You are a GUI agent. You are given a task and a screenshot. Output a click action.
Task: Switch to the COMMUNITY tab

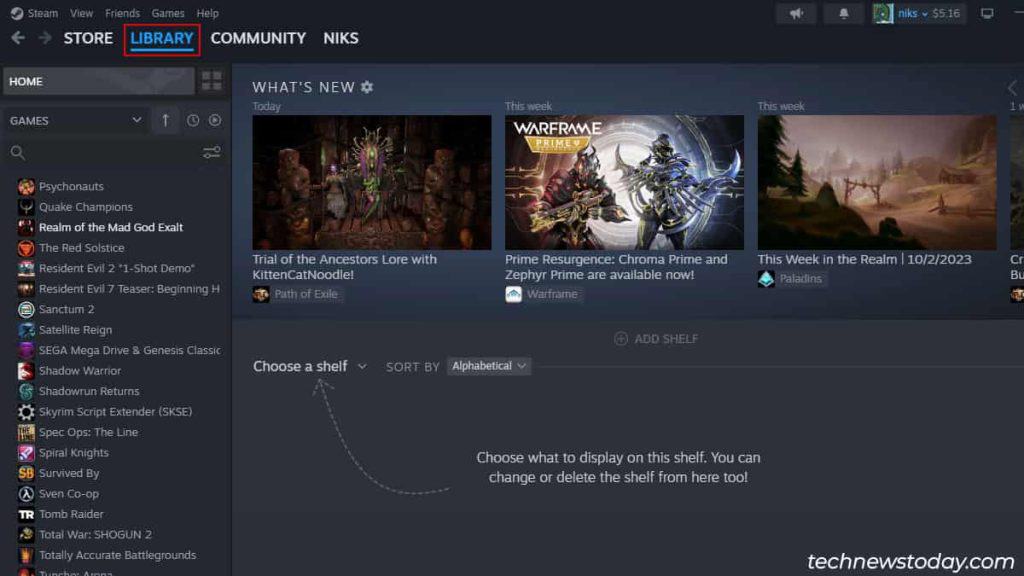click(259, 38)
